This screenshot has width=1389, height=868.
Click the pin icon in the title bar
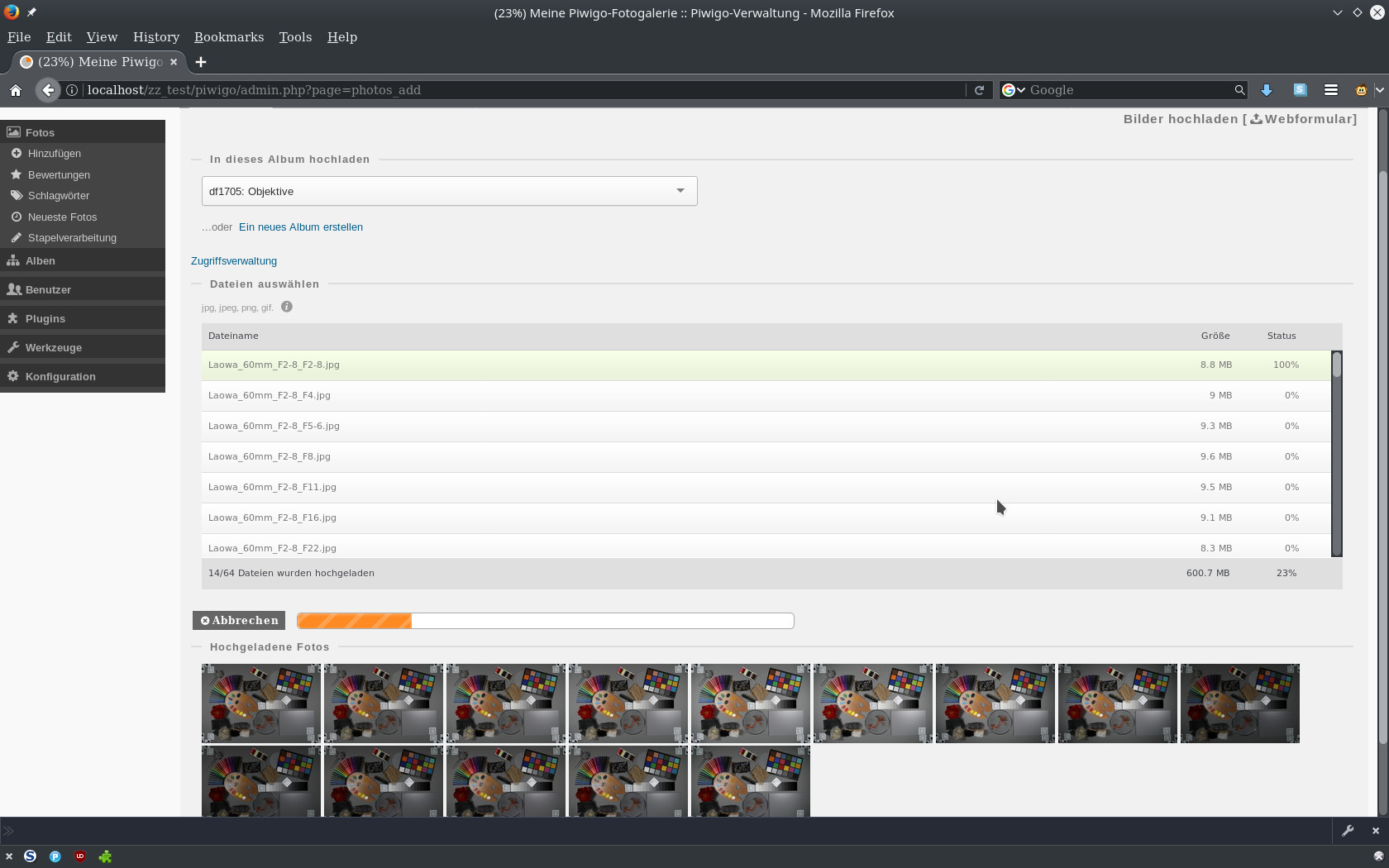(x=31, y=12)
